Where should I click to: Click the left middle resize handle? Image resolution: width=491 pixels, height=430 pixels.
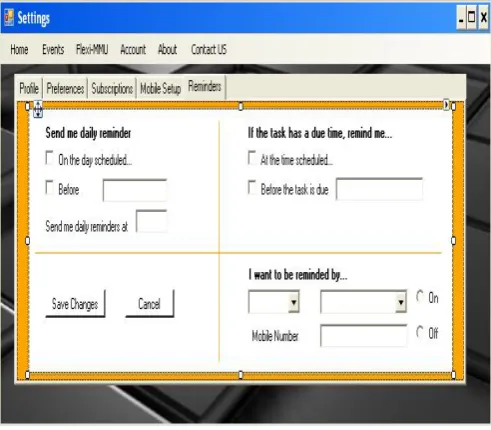coord(27,240)
